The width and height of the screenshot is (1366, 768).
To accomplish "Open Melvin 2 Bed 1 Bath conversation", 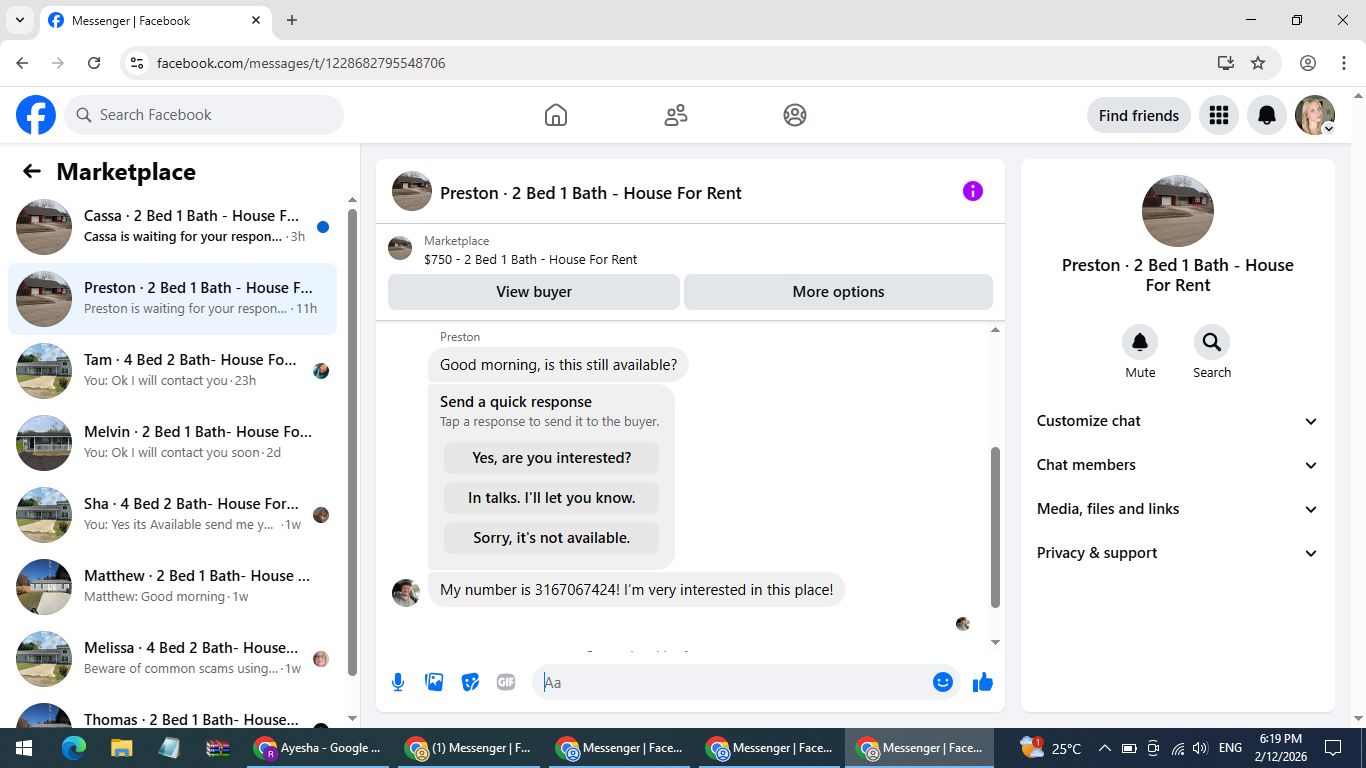I will point(172,443).
